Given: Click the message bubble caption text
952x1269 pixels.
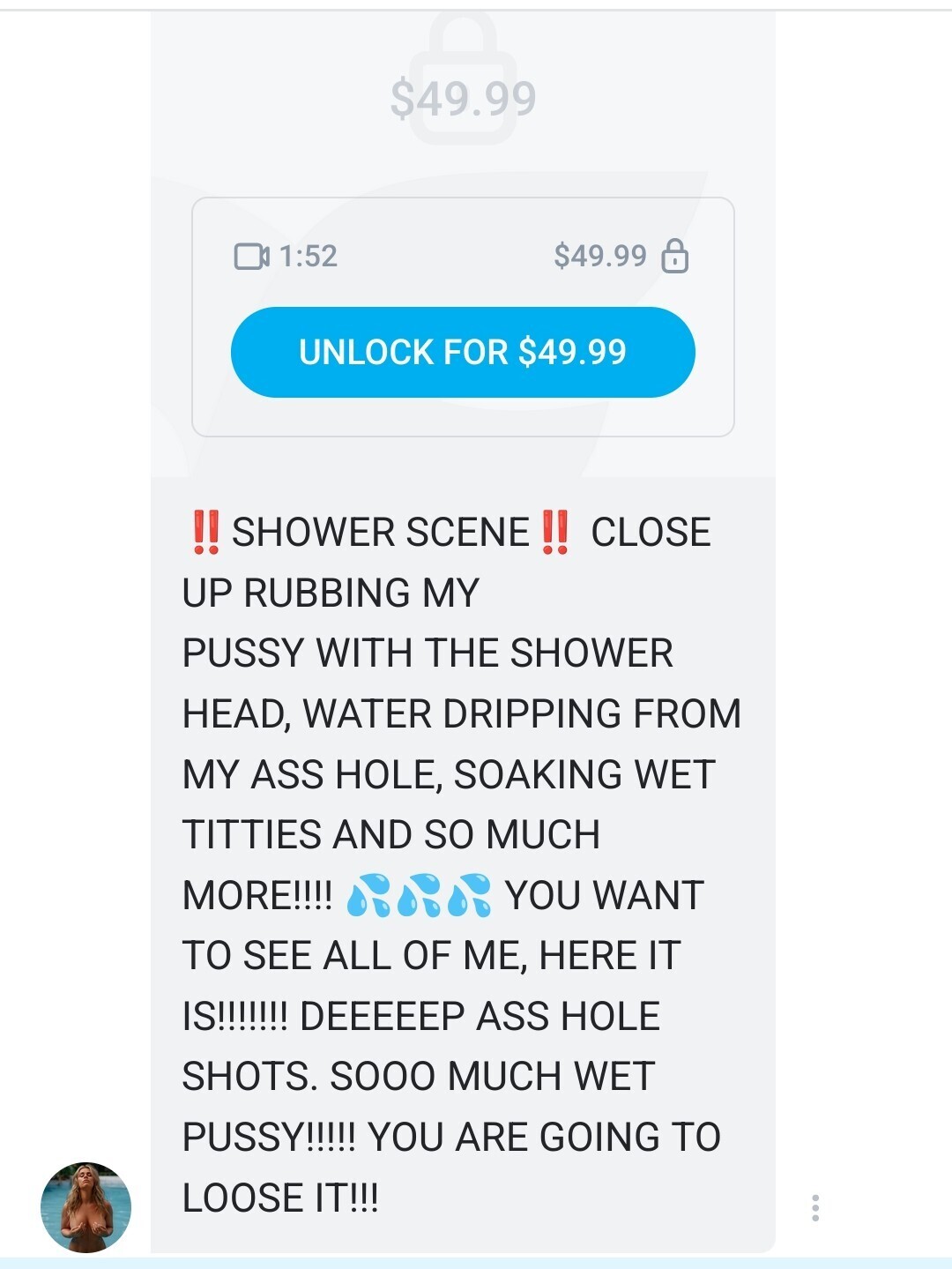Looking at the screenshot, I should click(461, 864).
